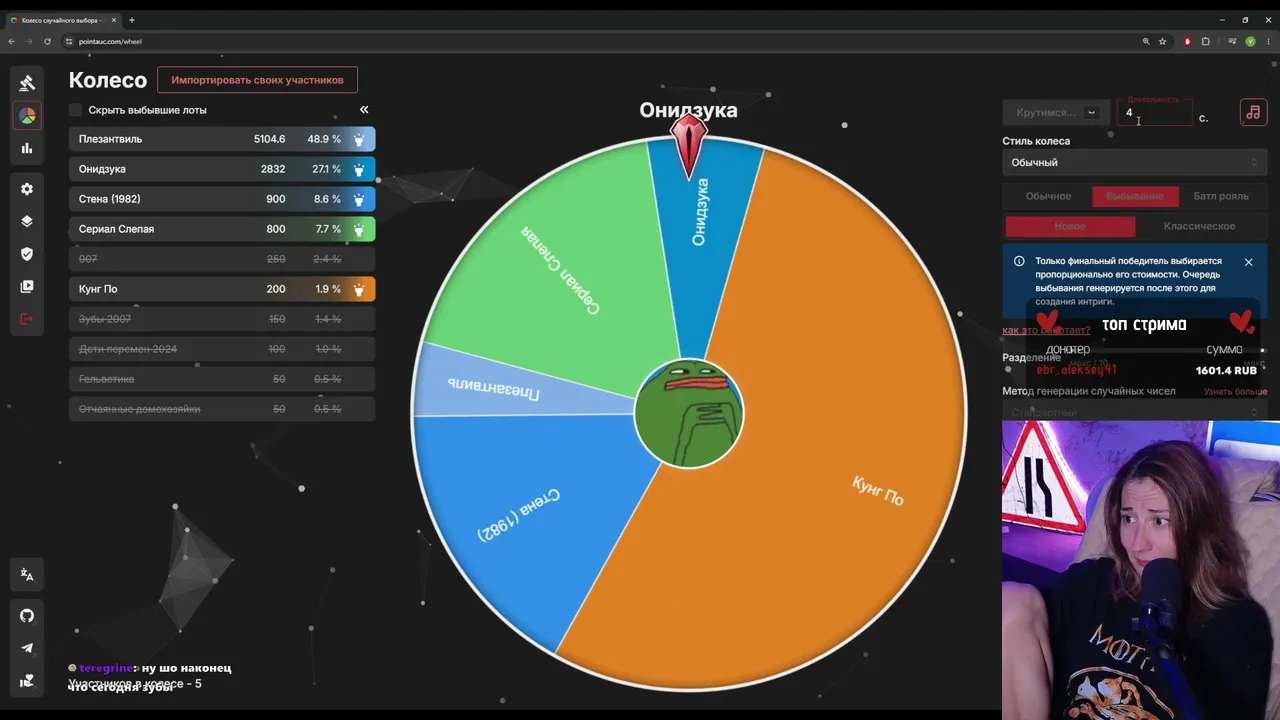Toggle the Скрыть выбывшие лоты checkbox

click(76, 110)
